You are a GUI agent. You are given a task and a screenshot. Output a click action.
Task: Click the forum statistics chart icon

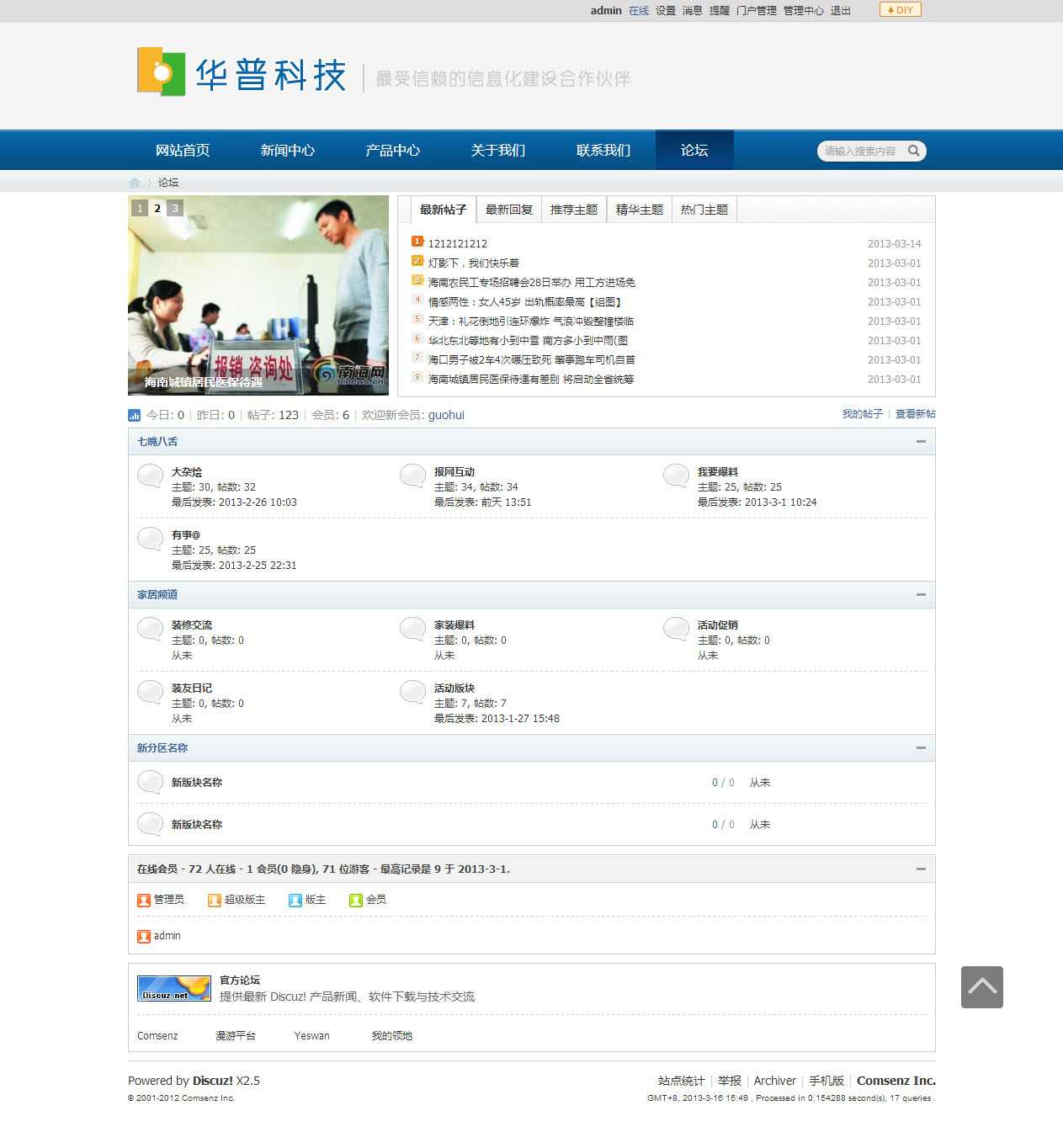click(134, 415)
